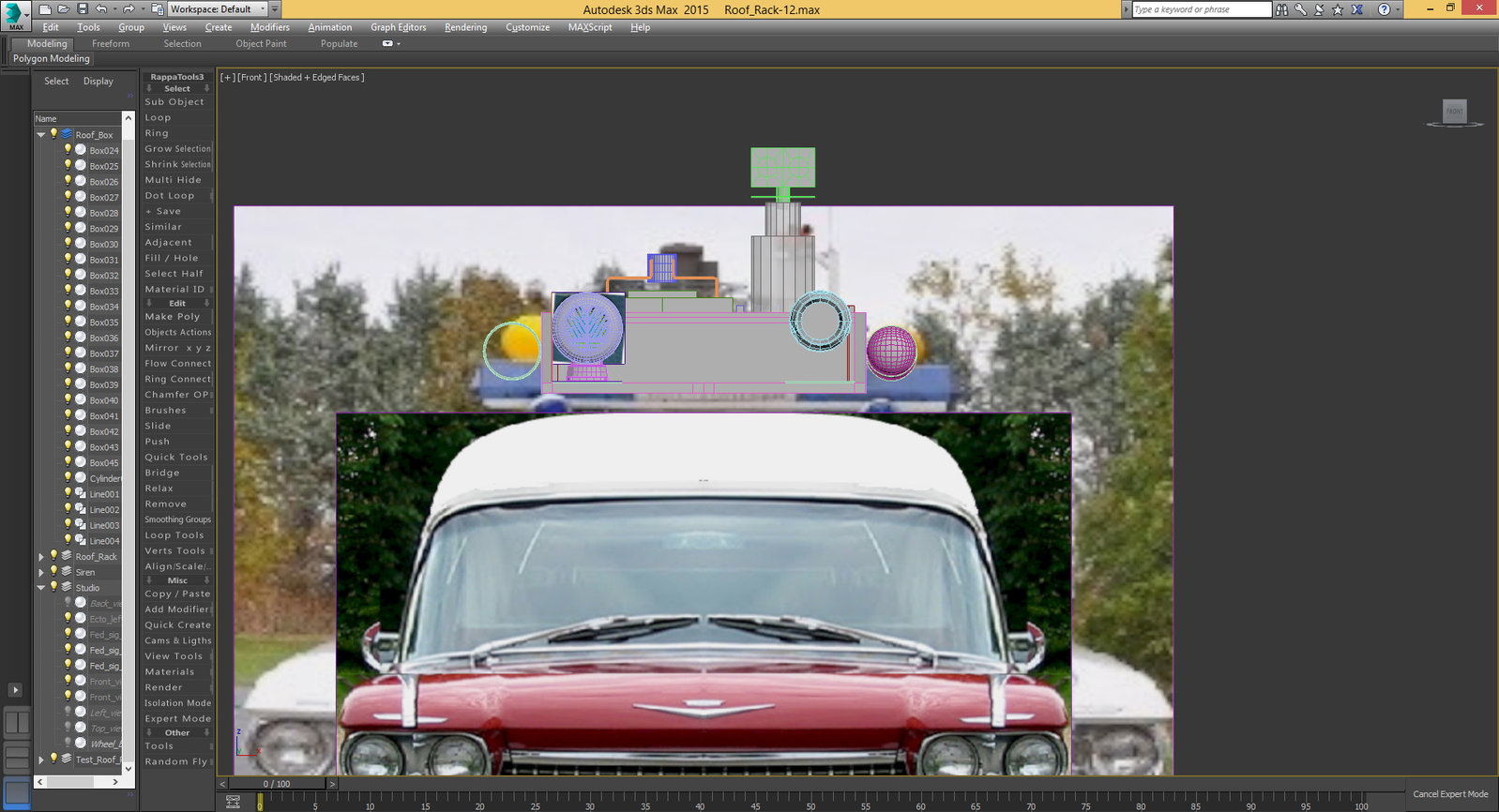
Task: Click the time slider showing 0 / 100
Action: coord(277,784)
